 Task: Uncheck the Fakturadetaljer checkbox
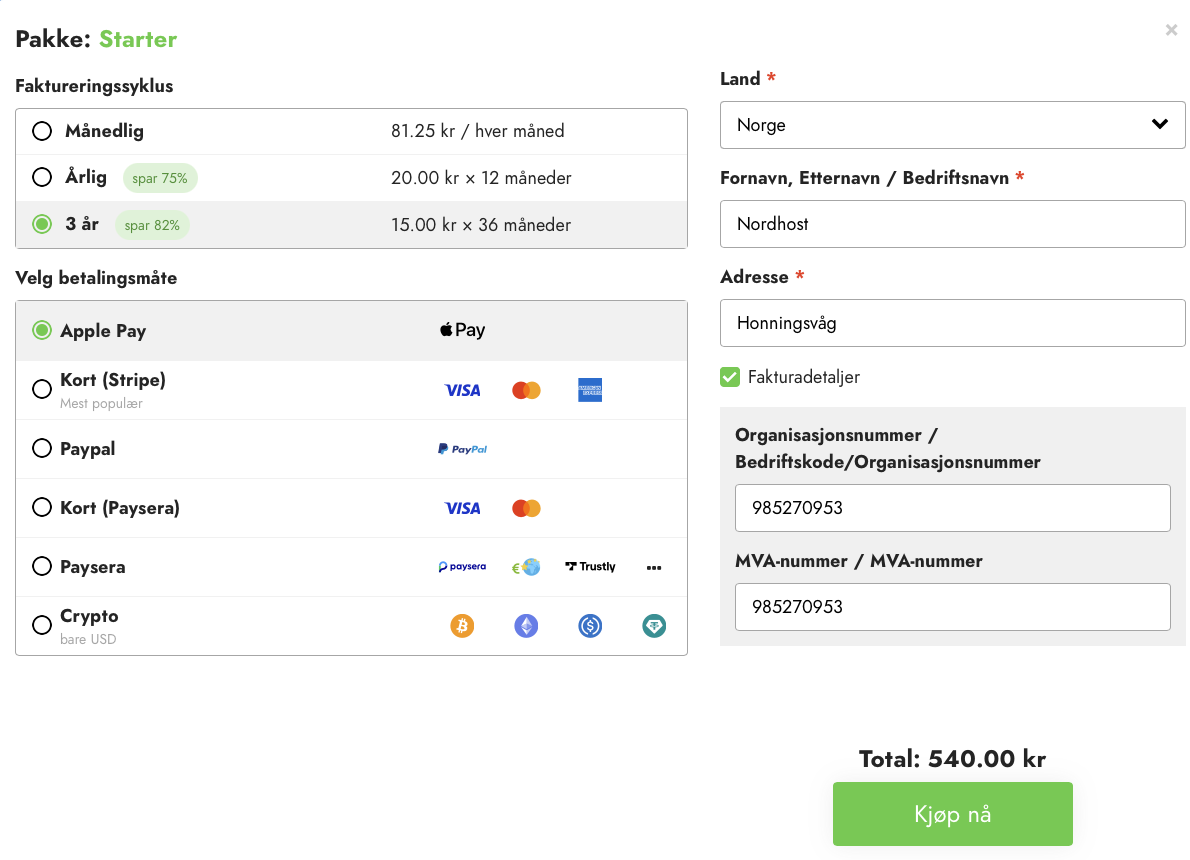click(x=730, y=377)
